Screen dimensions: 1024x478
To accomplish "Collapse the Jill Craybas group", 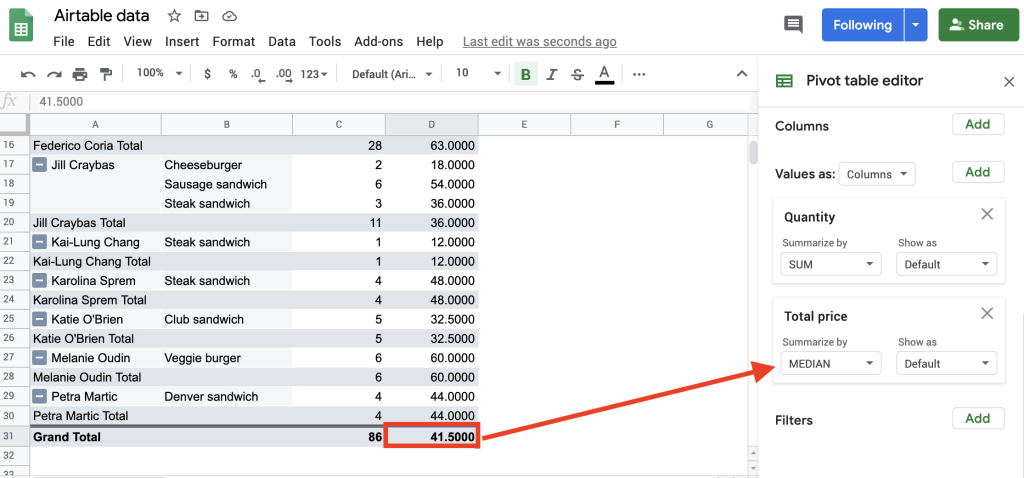I will (40, 165).
